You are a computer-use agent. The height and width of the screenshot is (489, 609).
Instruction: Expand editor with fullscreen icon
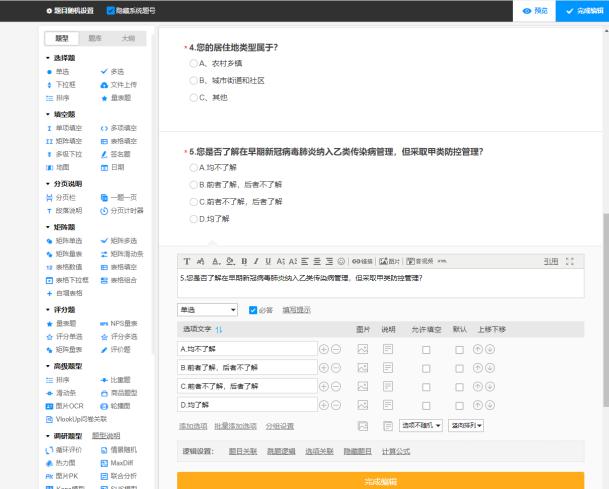click(571, 261)
